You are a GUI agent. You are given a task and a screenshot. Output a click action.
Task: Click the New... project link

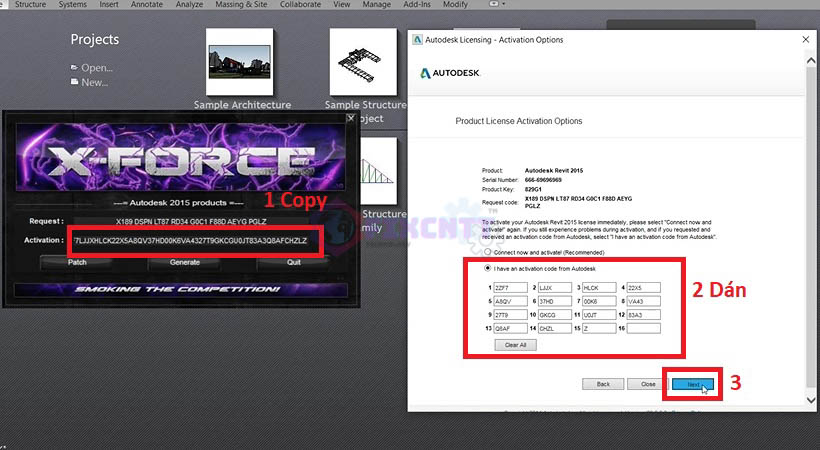95,82
